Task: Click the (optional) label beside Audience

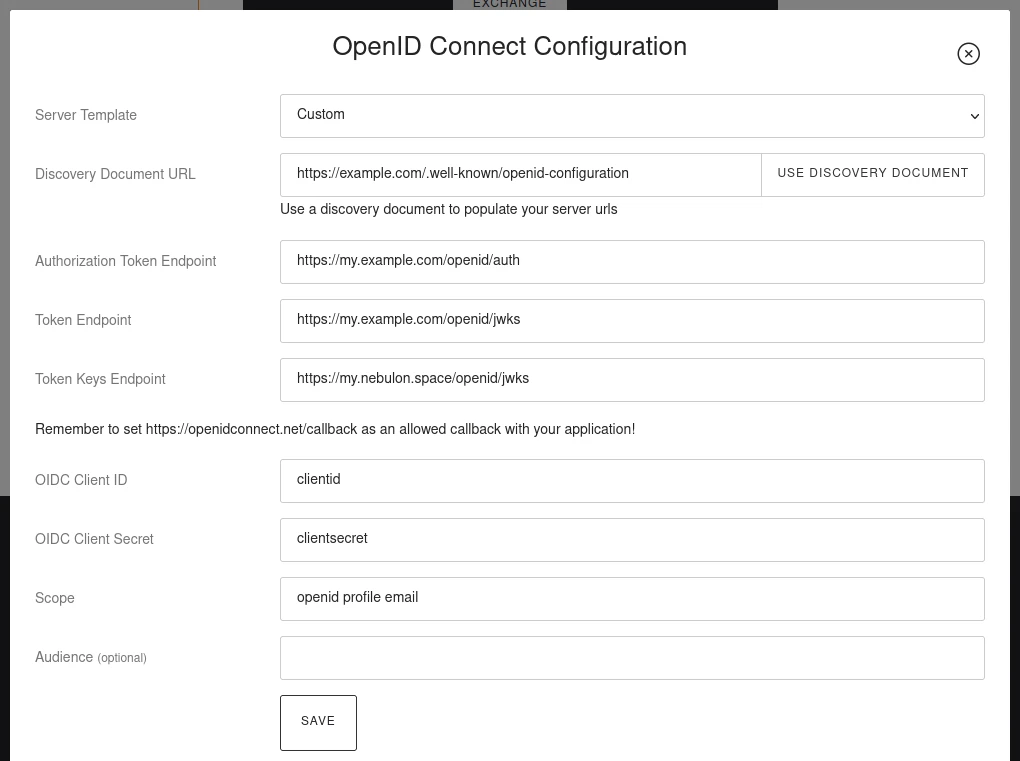Action: tap(121, 658)
